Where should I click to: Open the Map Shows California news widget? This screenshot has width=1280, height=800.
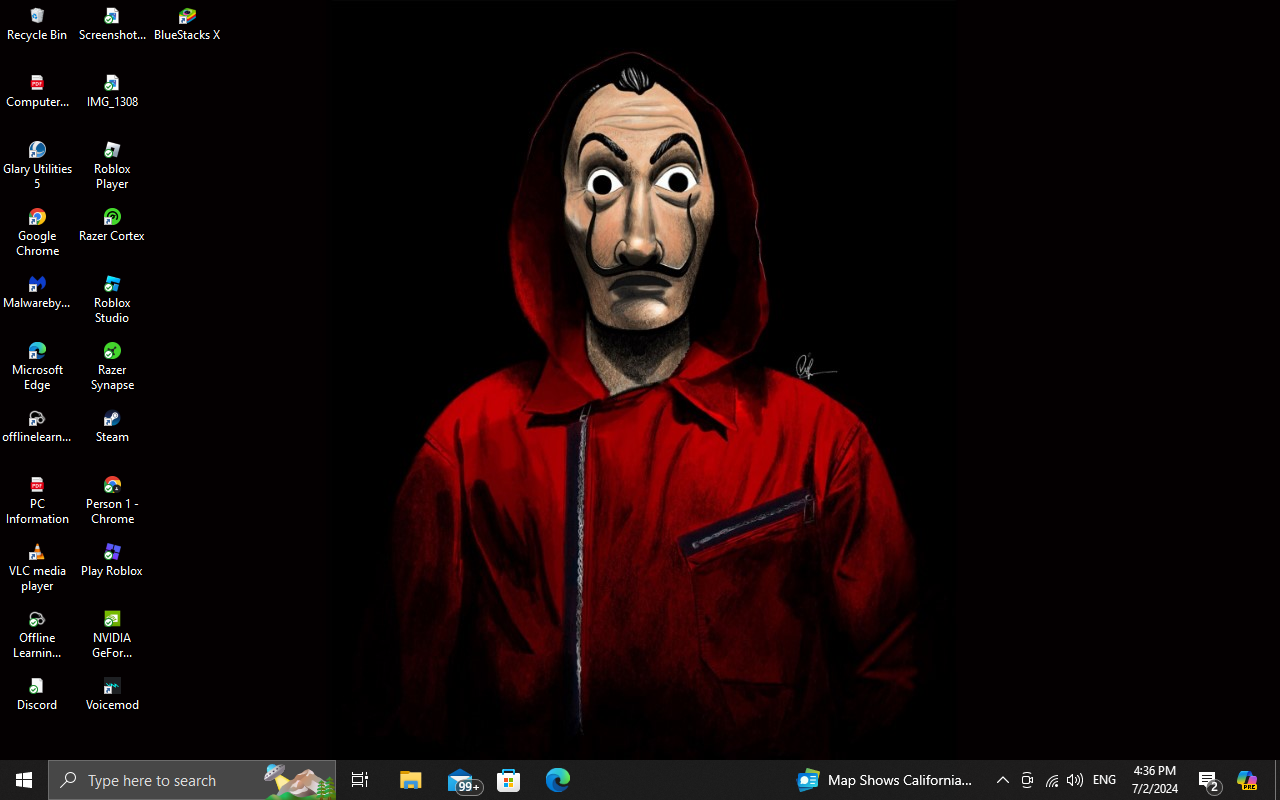click(886, 780)
